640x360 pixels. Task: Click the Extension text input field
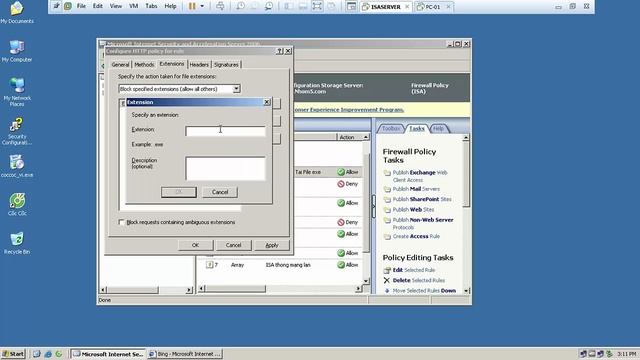[225, 131]
